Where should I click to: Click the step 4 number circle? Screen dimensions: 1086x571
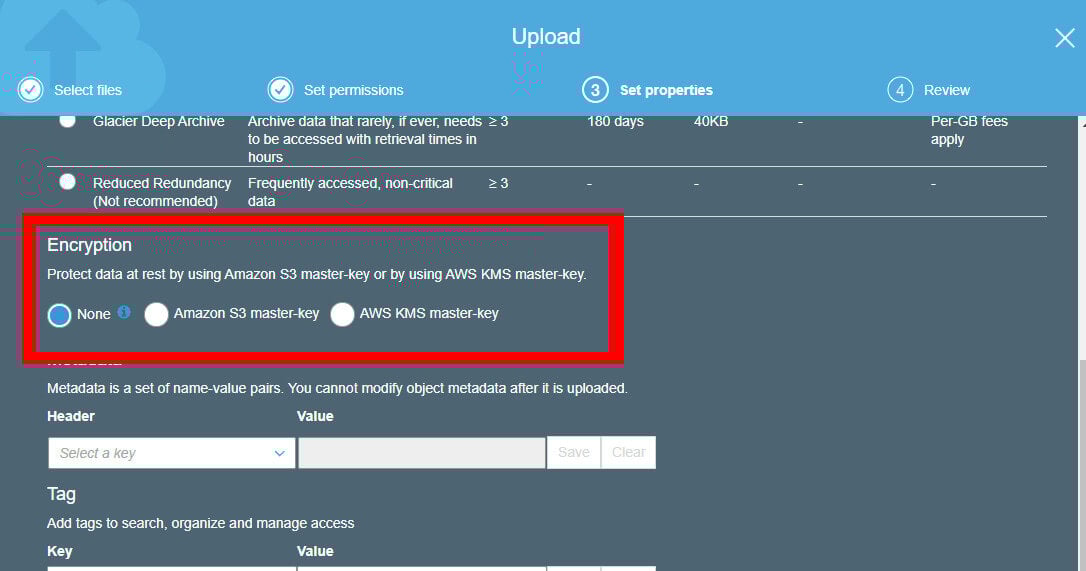tap(900, 90)
